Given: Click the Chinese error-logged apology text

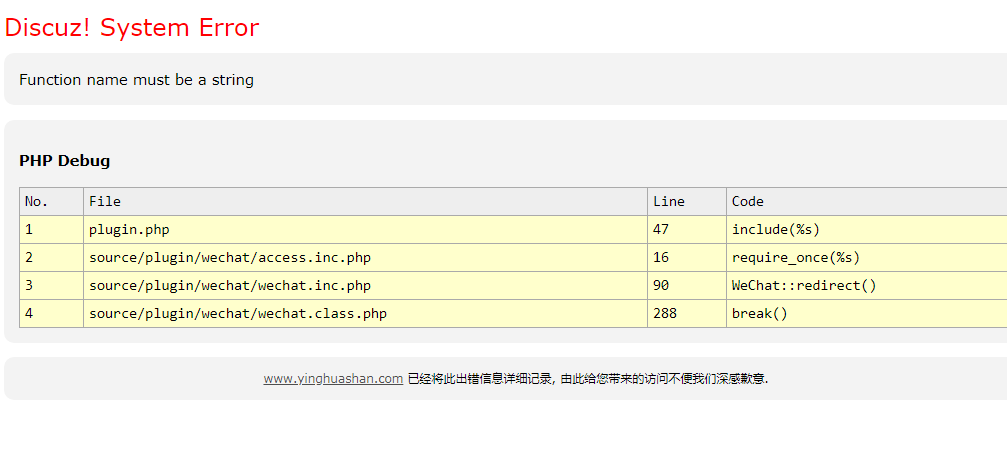Looking at the screenshot, I should pyautogui.click(x=588, y=379).
